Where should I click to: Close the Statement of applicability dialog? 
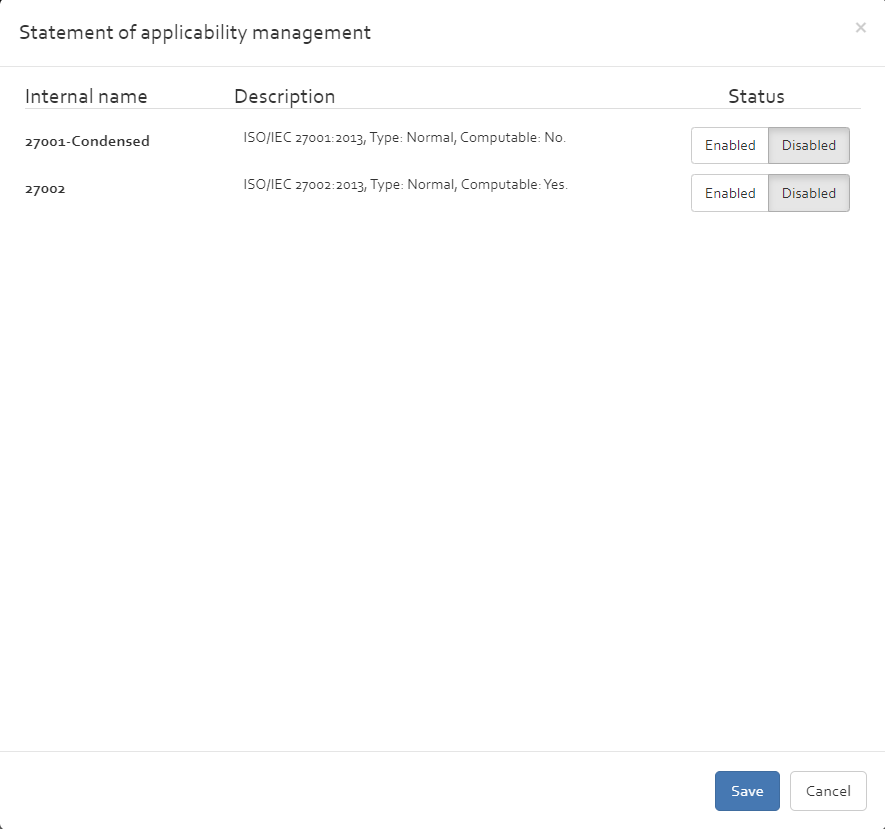[x=860, y=28]
